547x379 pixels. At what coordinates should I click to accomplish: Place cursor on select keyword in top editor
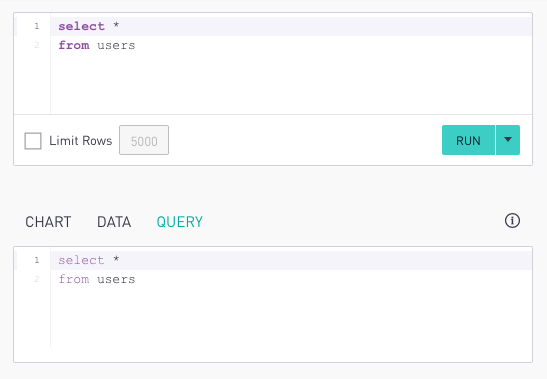[x=81, y=26]
